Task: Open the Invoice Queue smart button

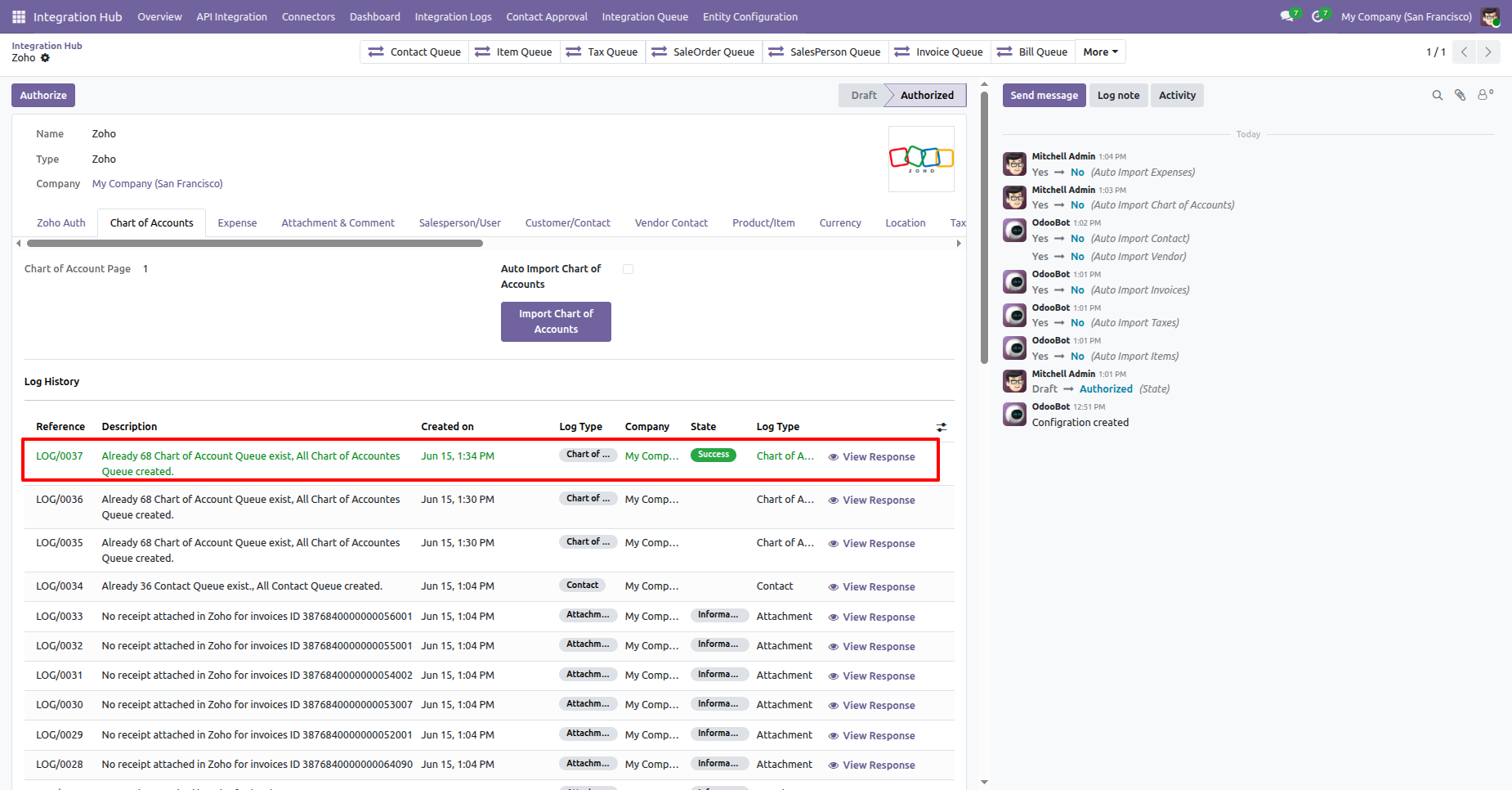Action: (940, 52)
